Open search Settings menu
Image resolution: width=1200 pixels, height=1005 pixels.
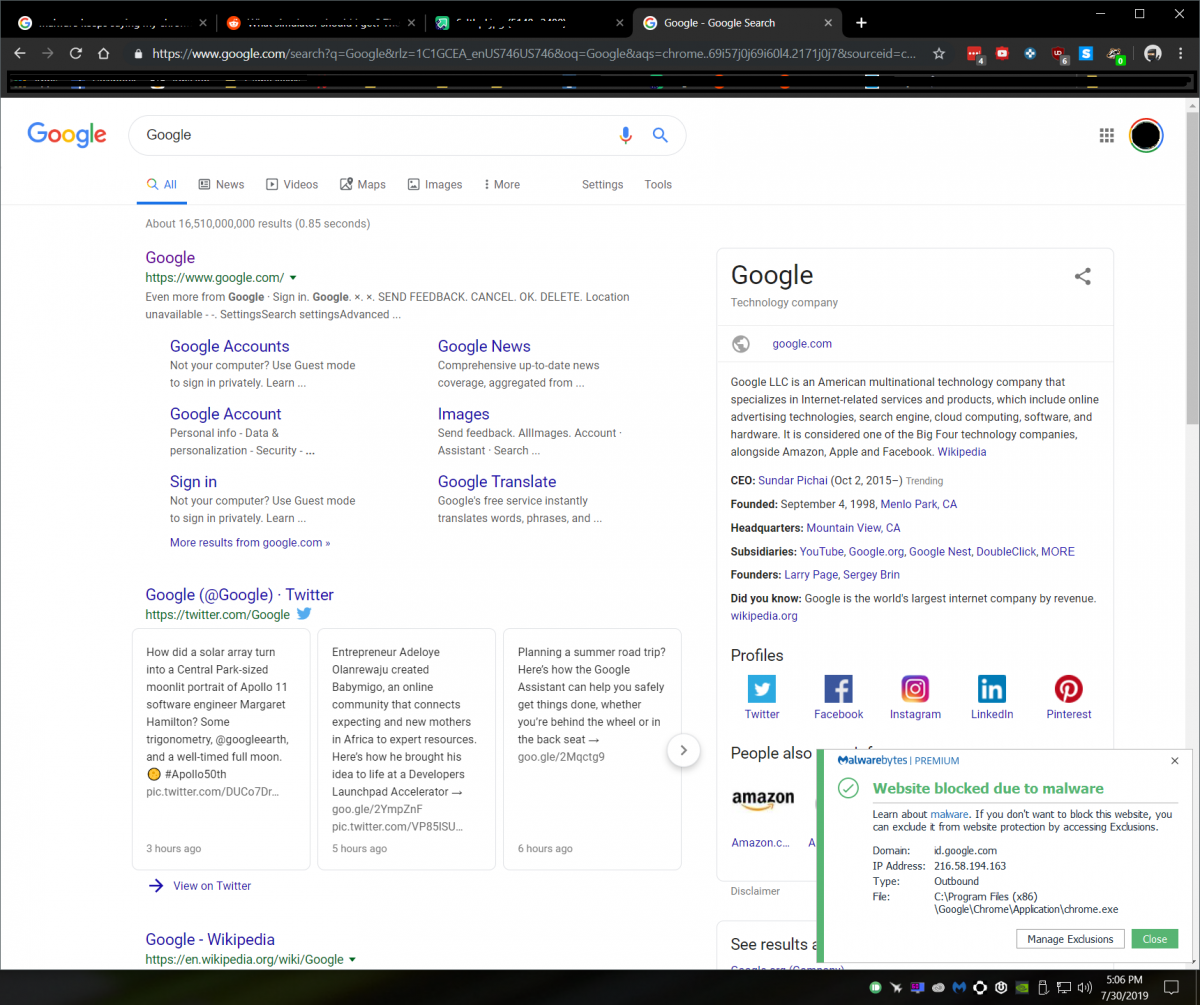tap(602, 184)
